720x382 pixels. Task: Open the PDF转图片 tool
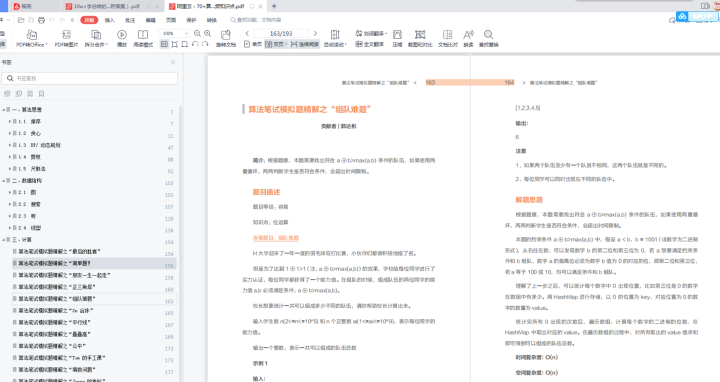(66, 39)
